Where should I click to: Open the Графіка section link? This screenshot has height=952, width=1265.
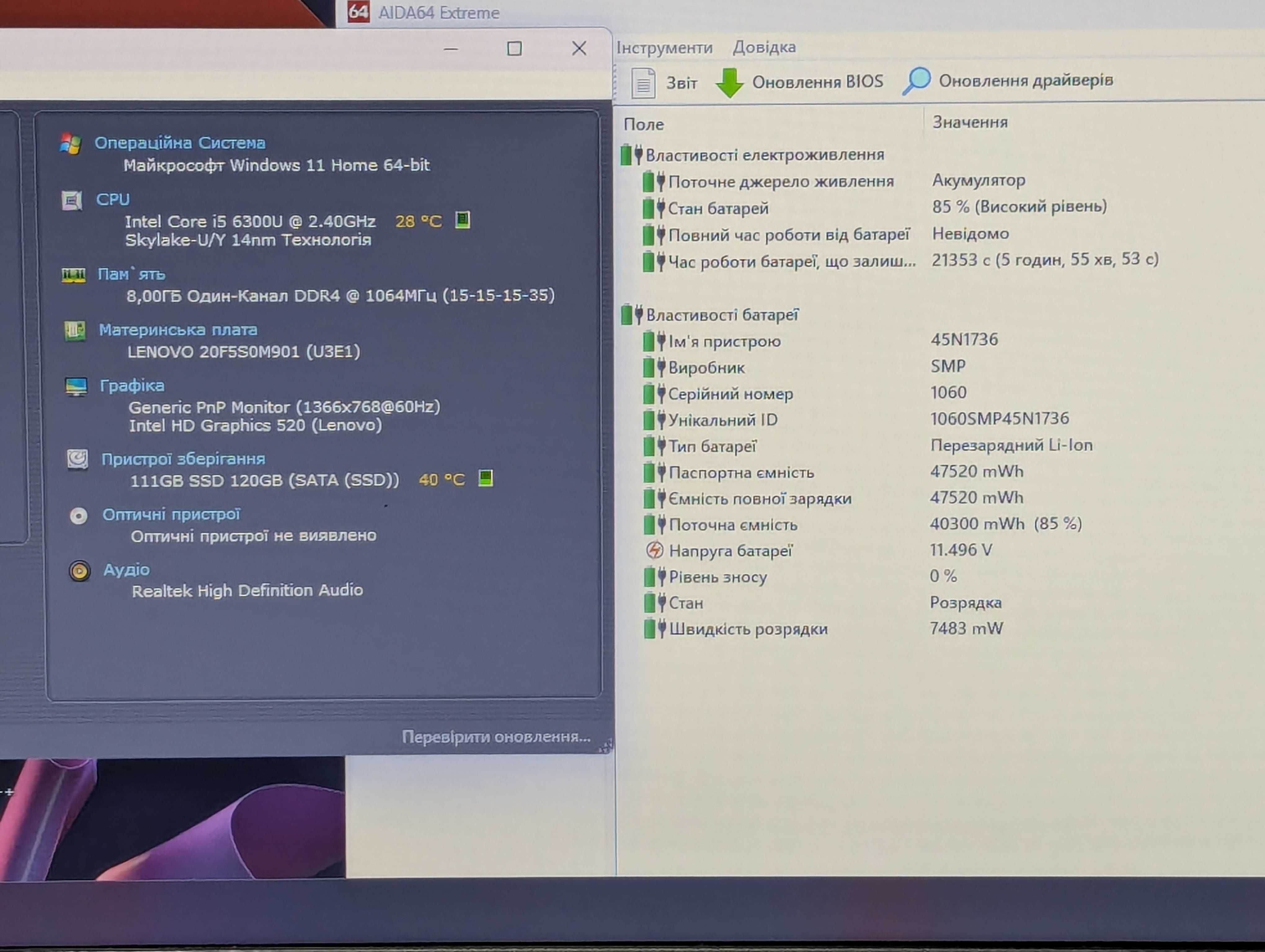click(132, 386)
